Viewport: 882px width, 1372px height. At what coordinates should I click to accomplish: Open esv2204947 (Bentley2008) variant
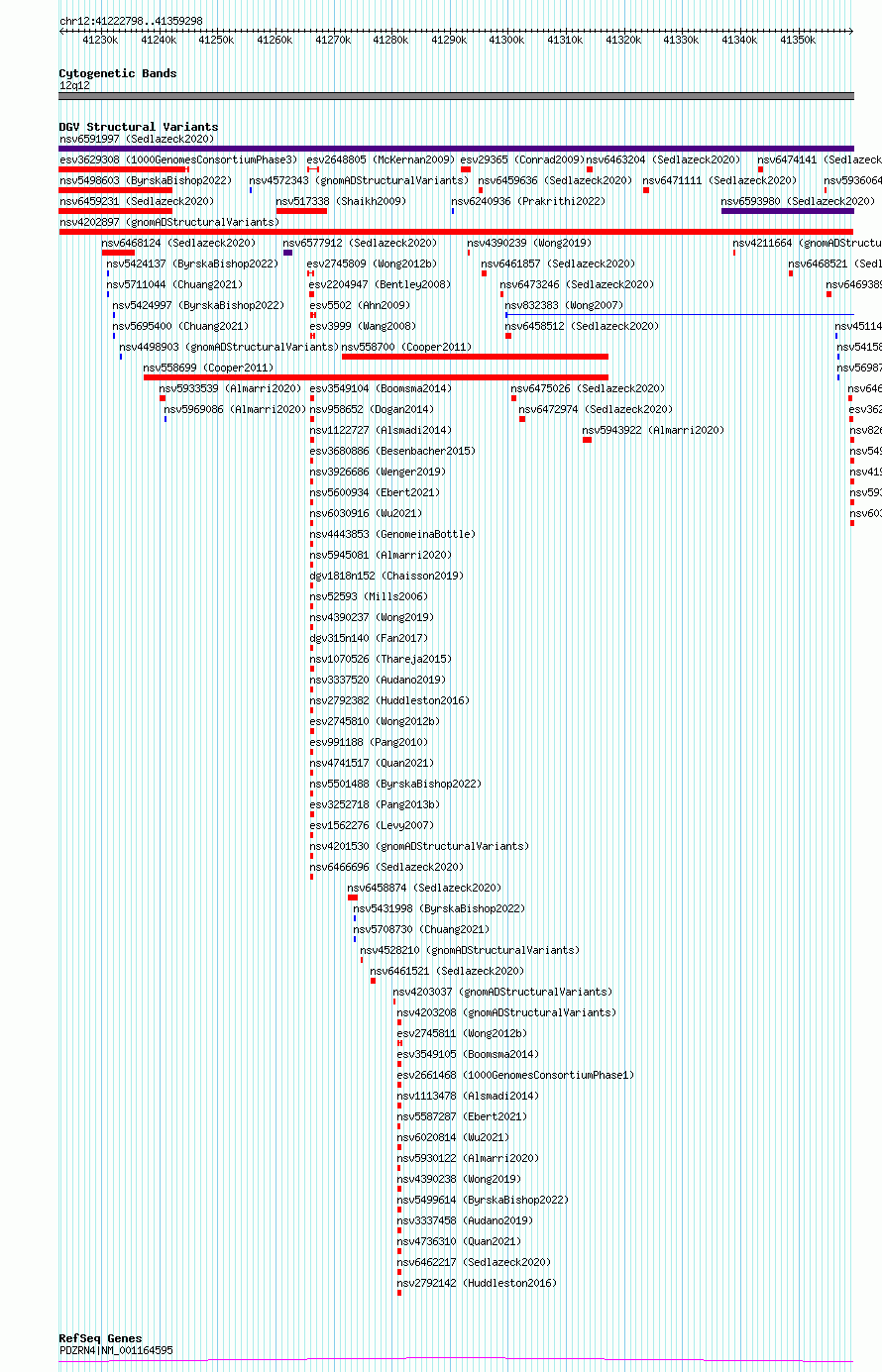[x=380, y=284]
